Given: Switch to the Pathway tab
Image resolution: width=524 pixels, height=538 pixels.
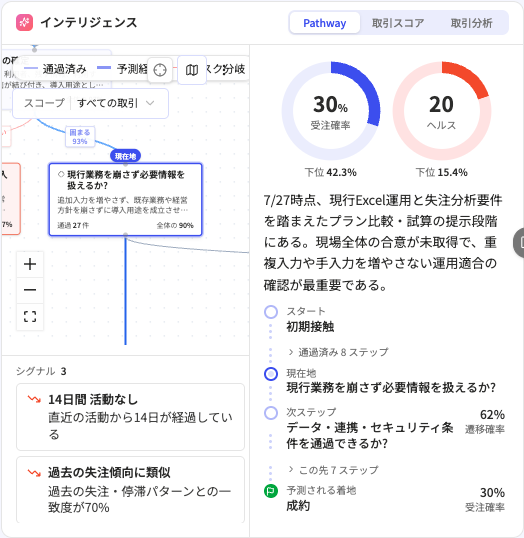Looking at the screenshot, I should click(x=325, y=23).
